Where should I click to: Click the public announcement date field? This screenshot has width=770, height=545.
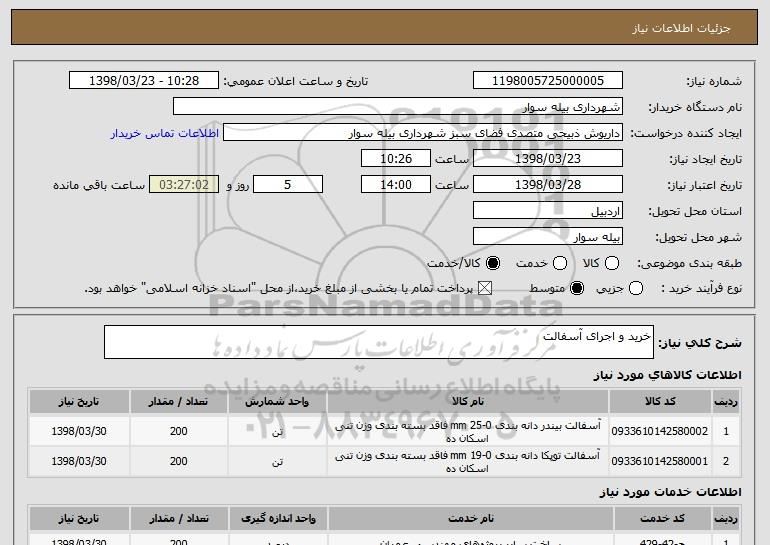[144, 81]
